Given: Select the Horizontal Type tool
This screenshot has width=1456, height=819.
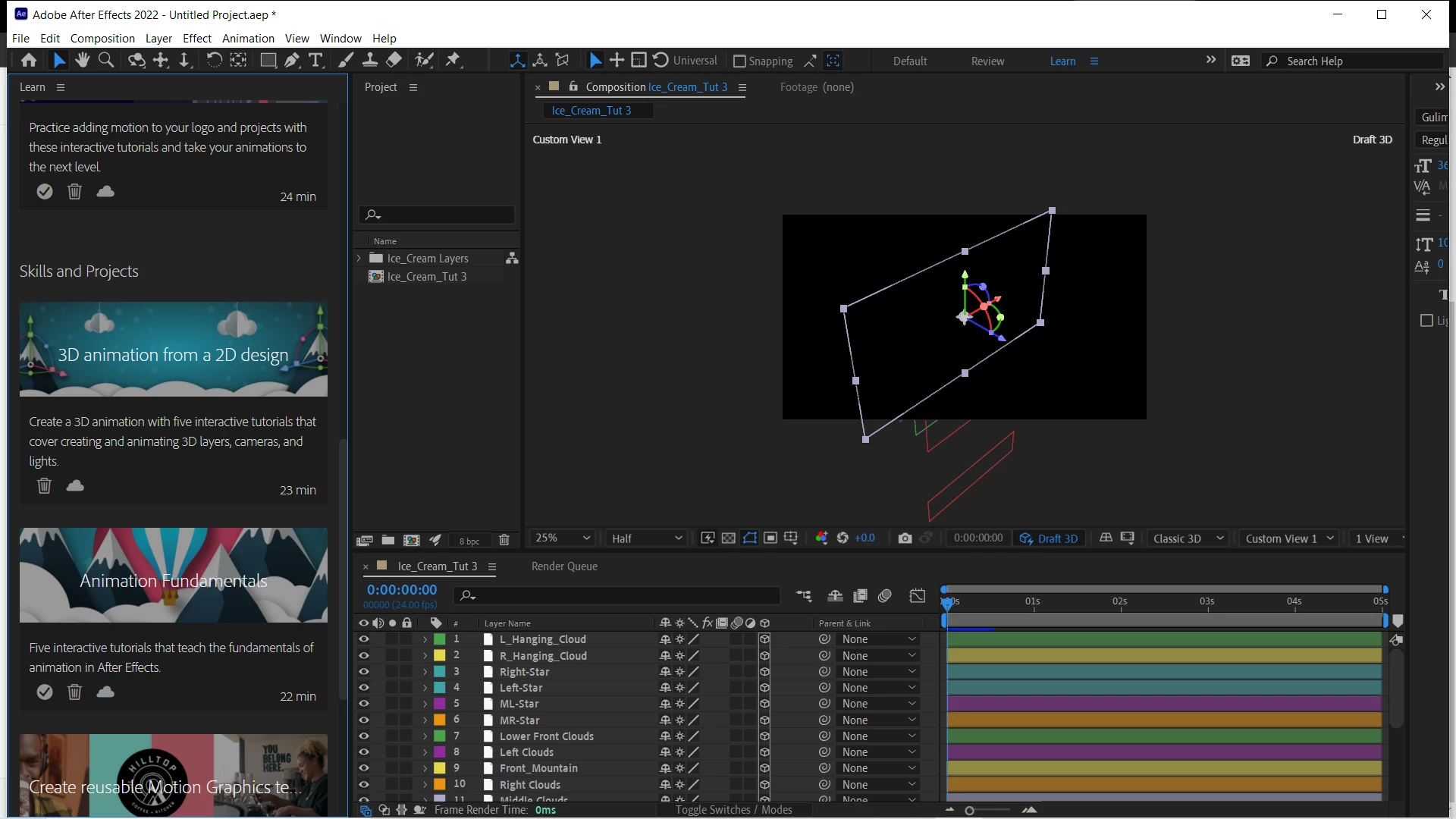Looking at the screenshot, I should (316, 61).
